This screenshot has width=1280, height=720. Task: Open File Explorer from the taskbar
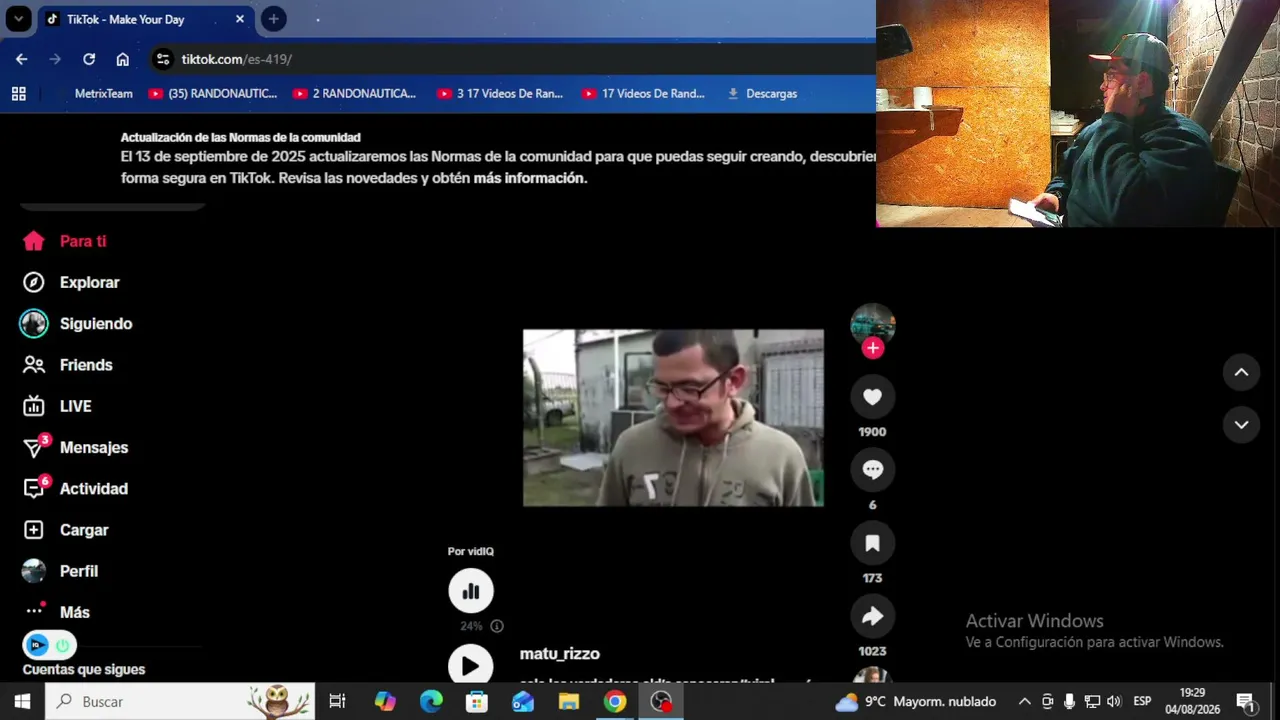click(569, 702)
